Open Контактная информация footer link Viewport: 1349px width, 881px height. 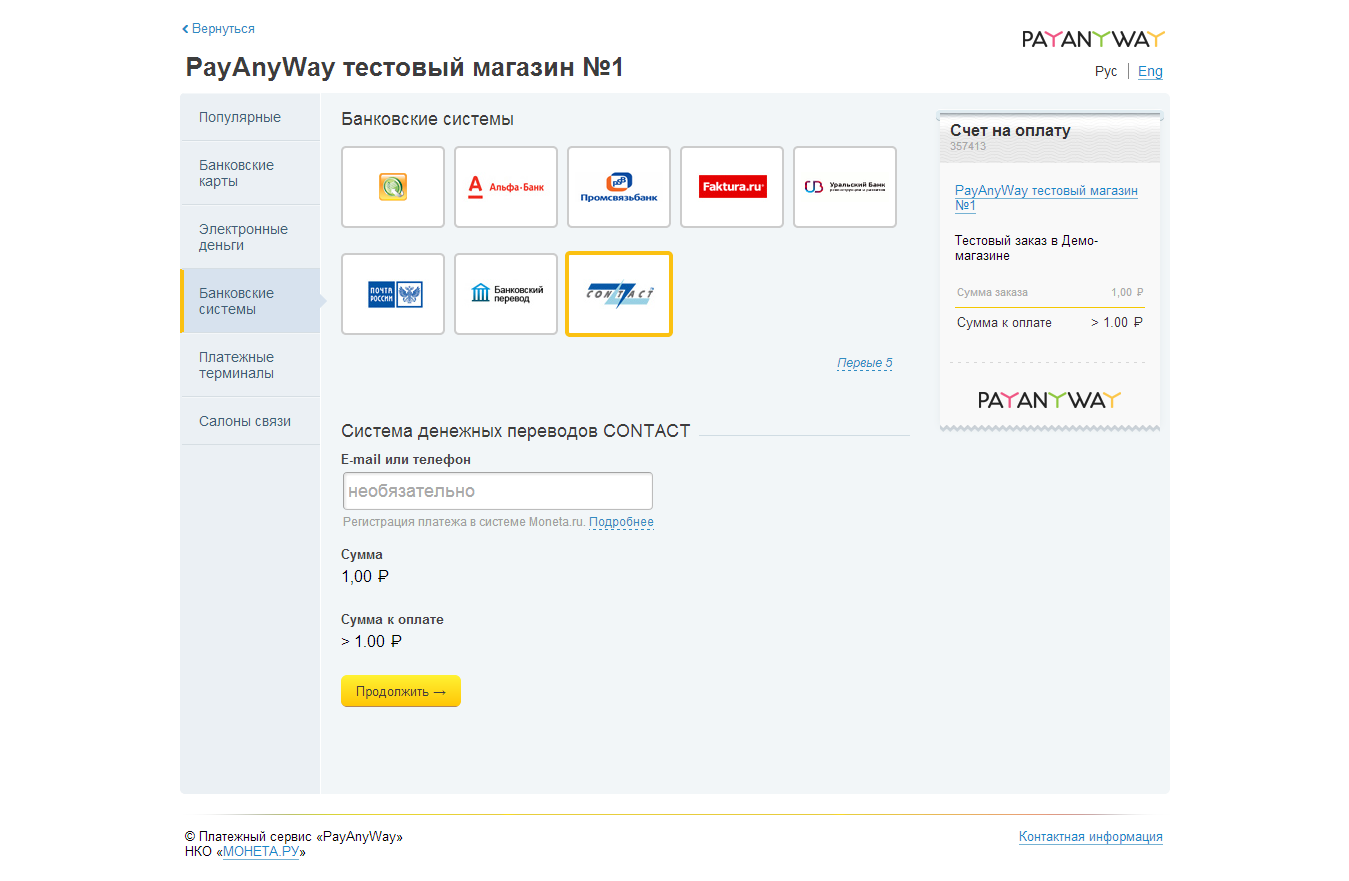pyautogui.click(x=1091, y=837)
